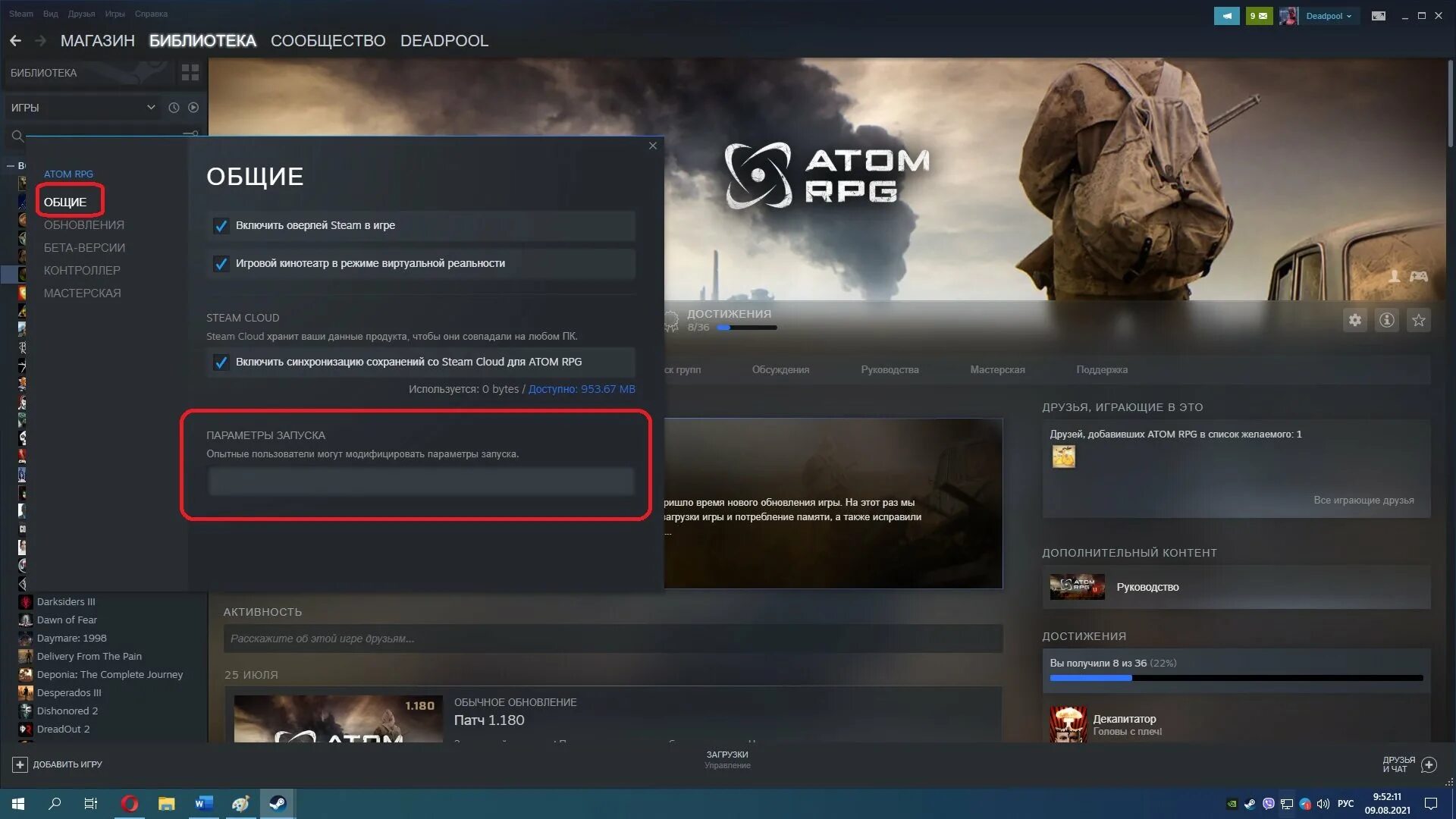Click ДОБАВИТЬ ИГРУ button

[57, 764]
